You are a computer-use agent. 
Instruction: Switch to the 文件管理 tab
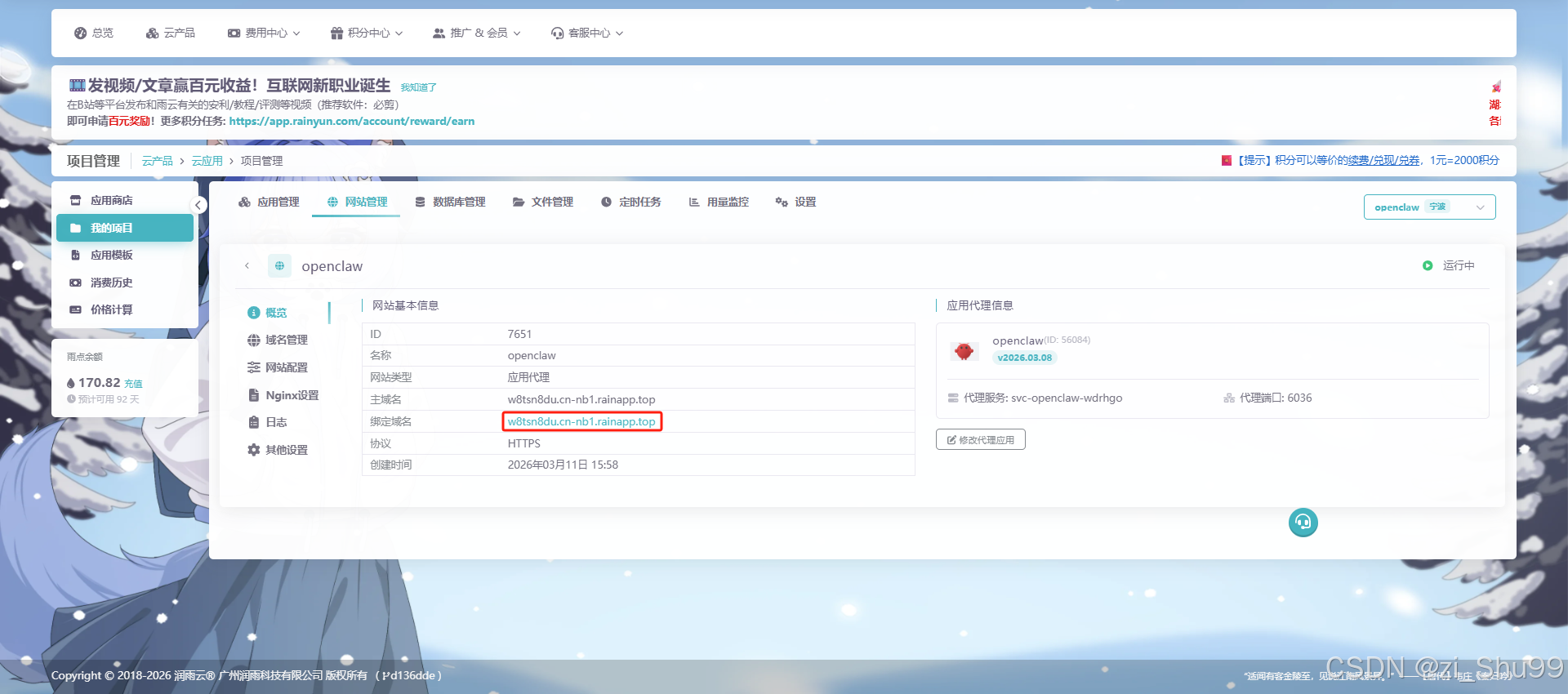click(543, 202)
